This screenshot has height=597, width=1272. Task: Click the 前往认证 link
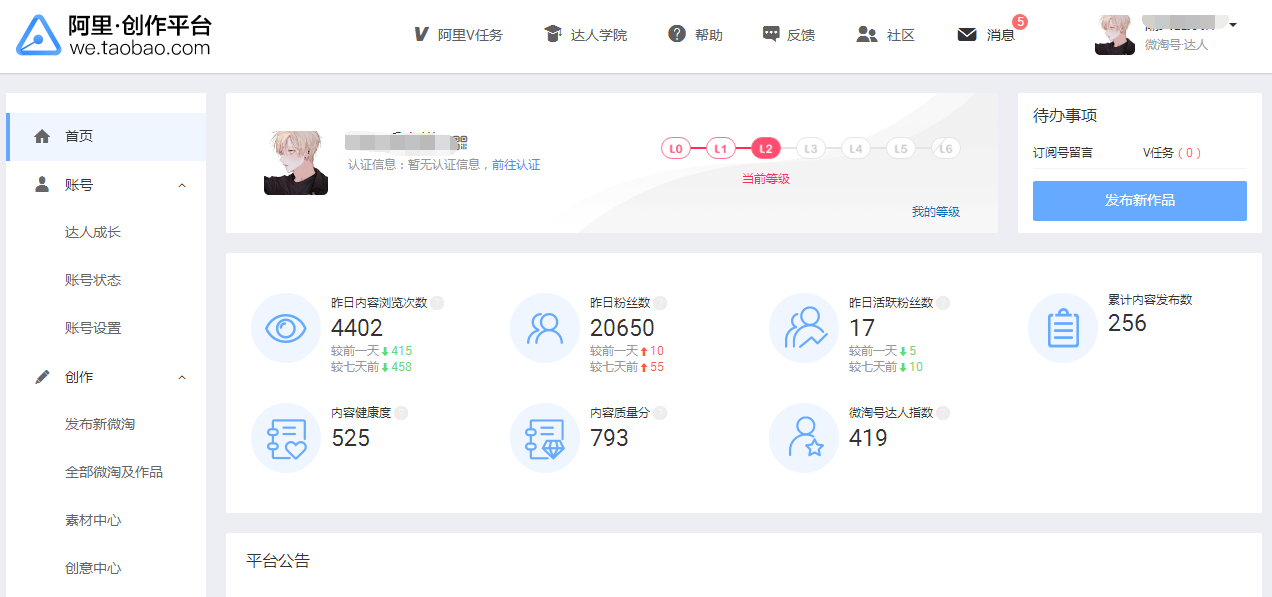click(x=516, y=165)
